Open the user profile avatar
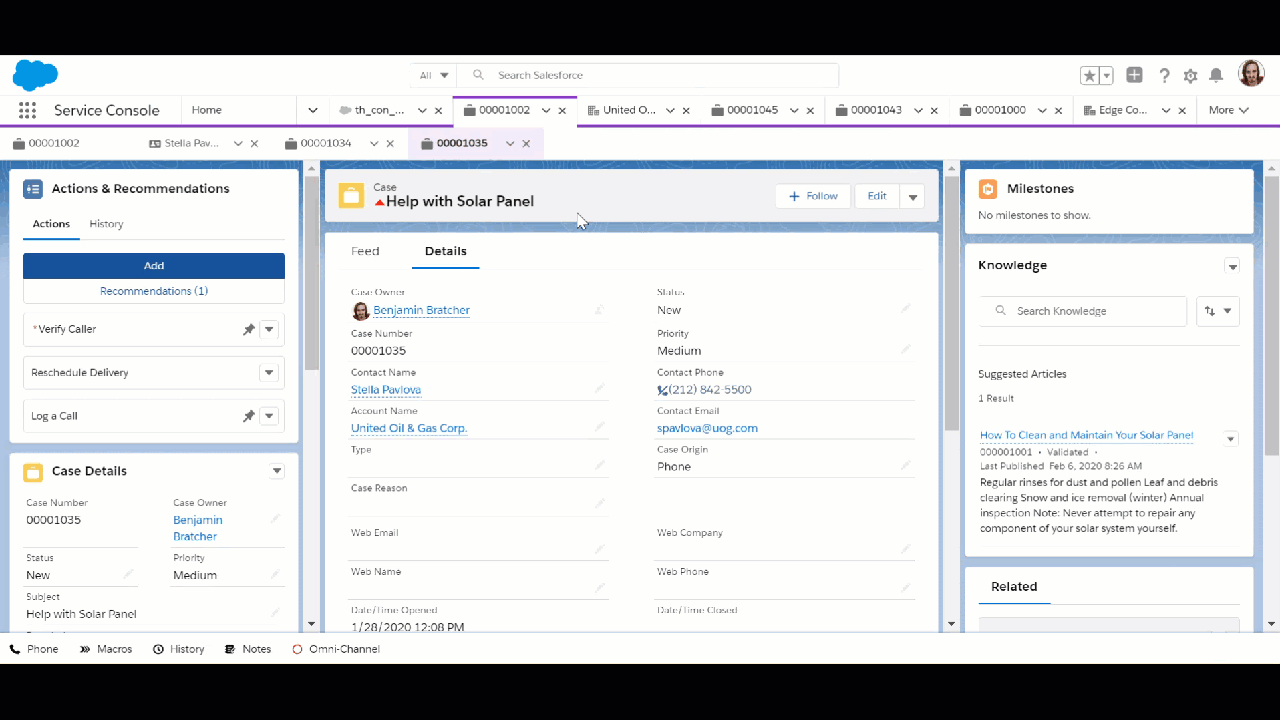1280x720 pixels. [1251, 72]
